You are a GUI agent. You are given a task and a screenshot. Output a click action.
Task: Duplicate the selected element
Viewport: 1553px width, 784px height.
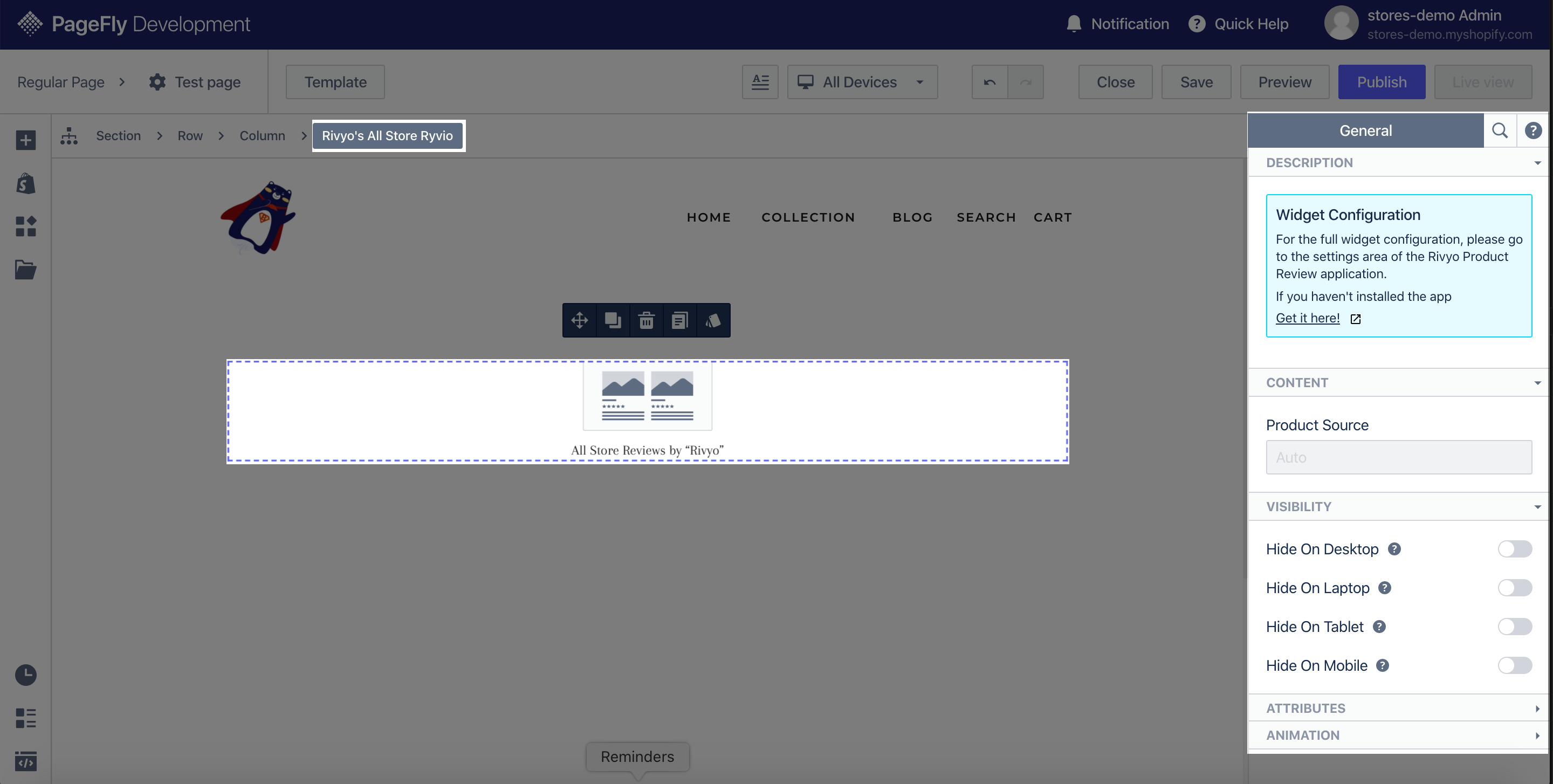(x=613, y=320)
